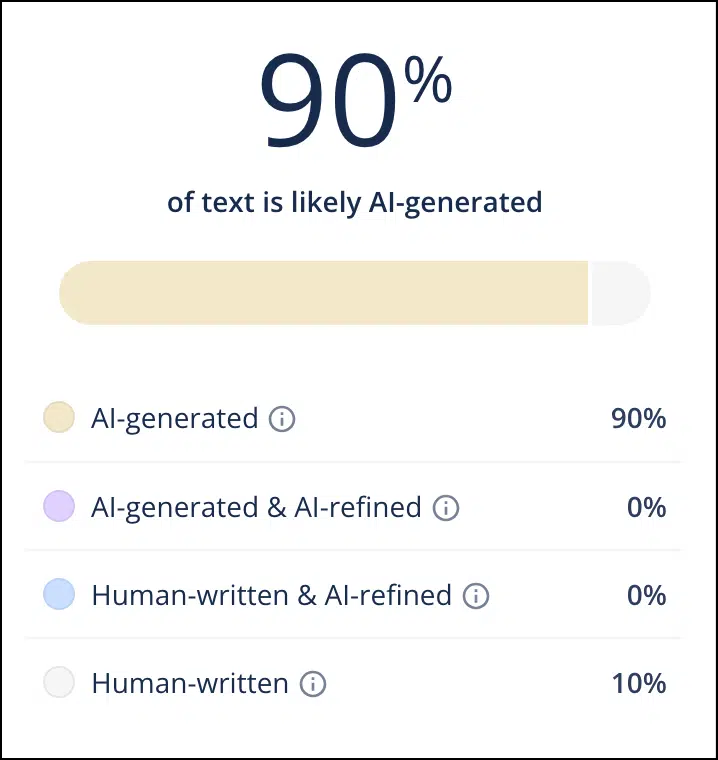Open info icon for Human-written & AI-refined
This screenshot has width=718, height=760.
tap(476, 596)
